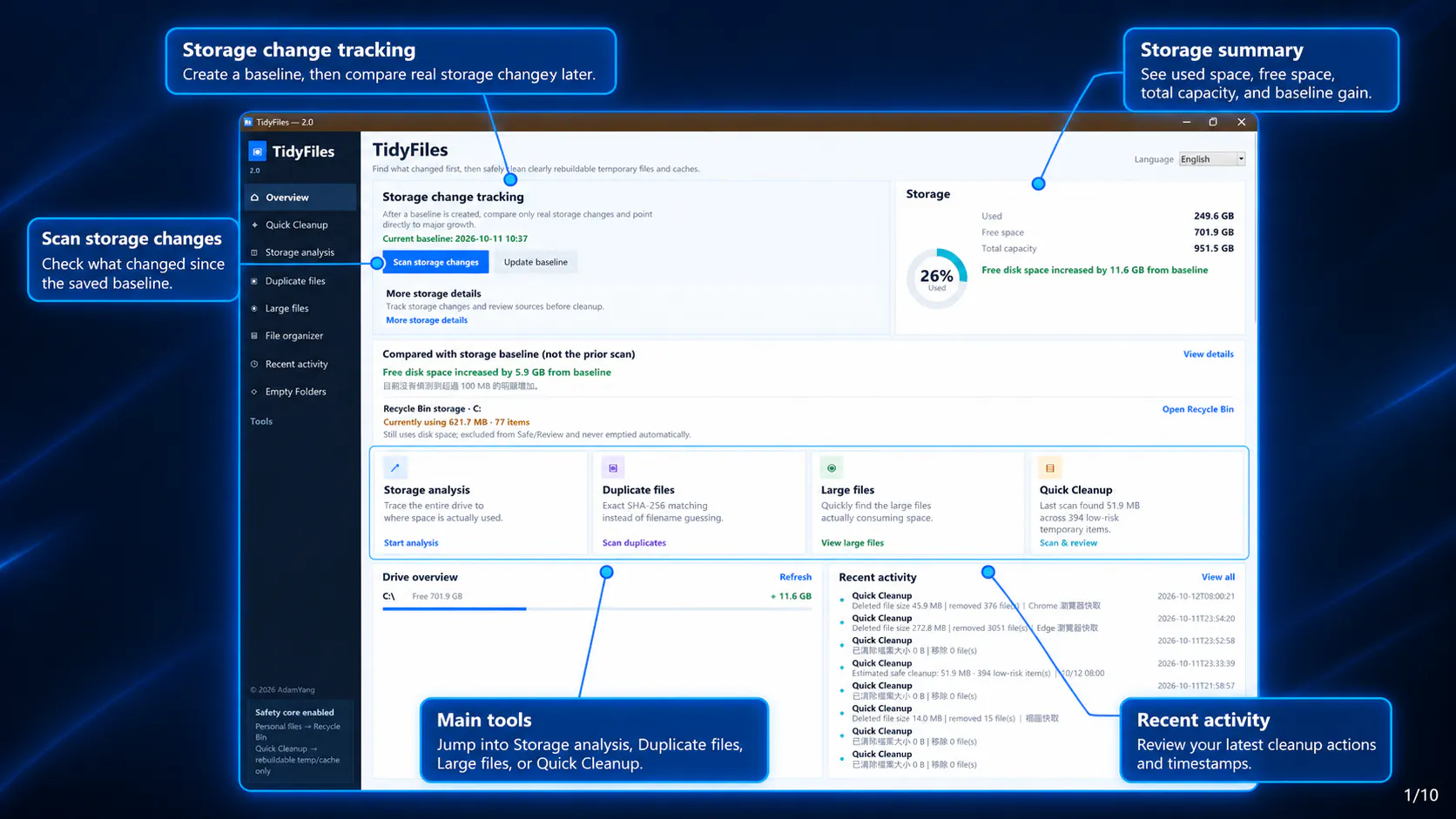This screenshot has width=1456, height=819.
Task: Open the More storage details link
Action: pos(427,320)
